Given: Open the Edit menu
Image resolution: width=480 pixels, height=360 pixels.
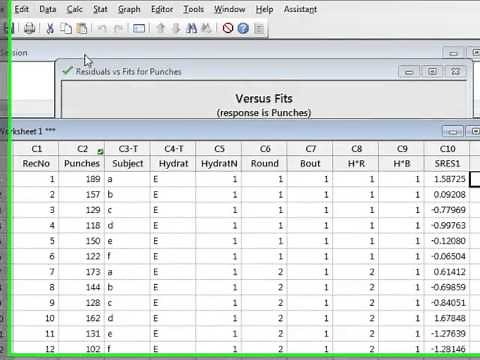Looking at the screenshot, I should [x=22, y=9].
